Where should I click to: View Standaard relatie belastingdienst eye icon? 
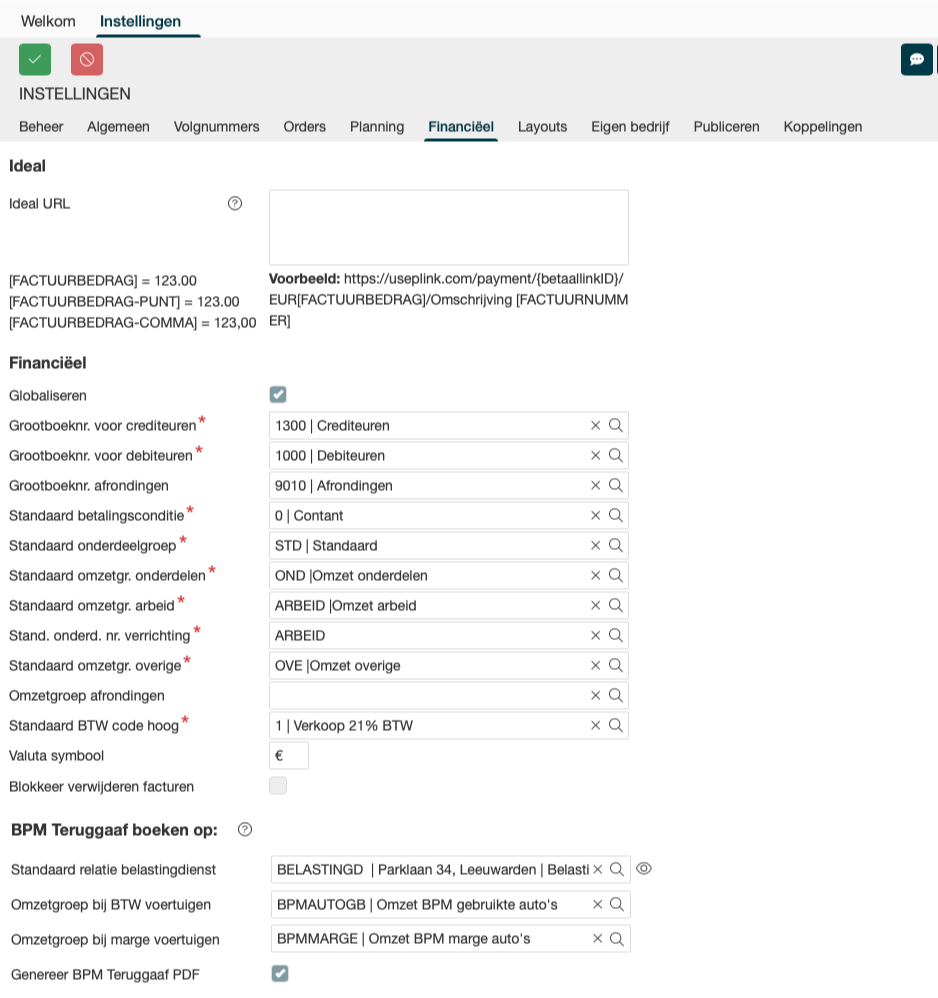(x=644, y=869)
